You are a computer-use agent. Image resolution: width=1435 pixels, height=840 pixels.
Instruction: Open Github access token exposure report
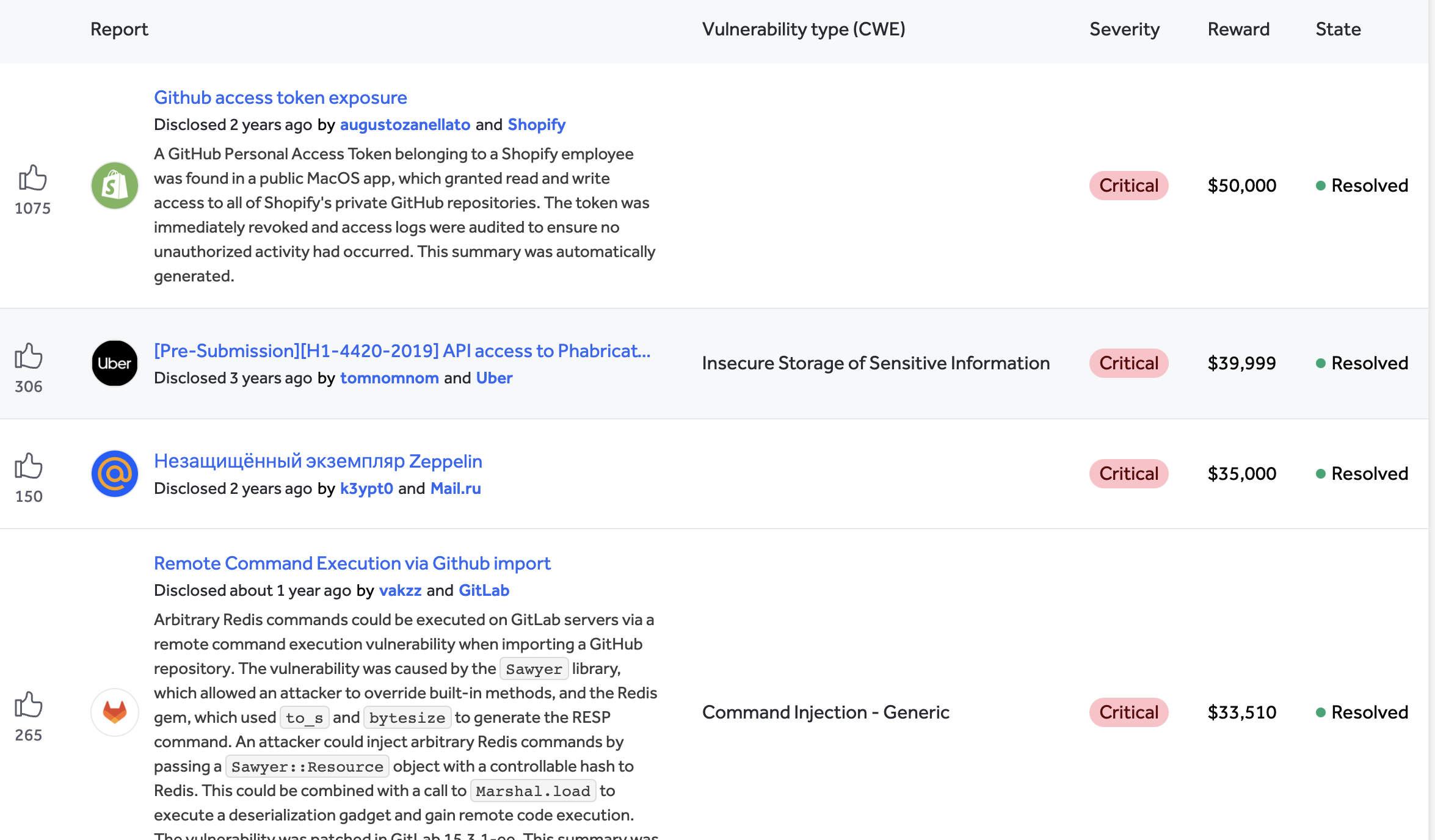[x=280, y=97]
